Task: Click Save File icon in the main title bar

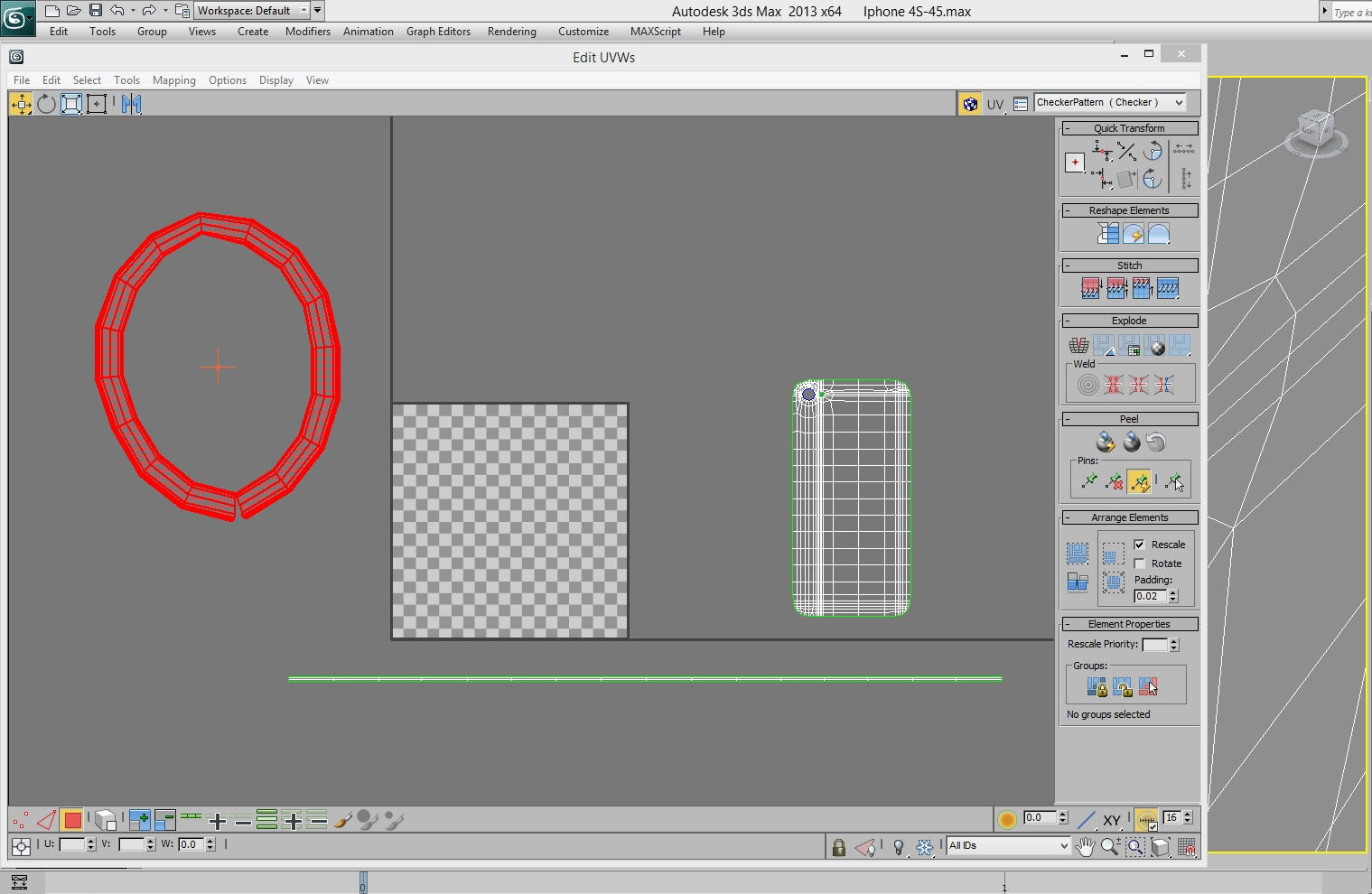Action: (x=95, y=11)
